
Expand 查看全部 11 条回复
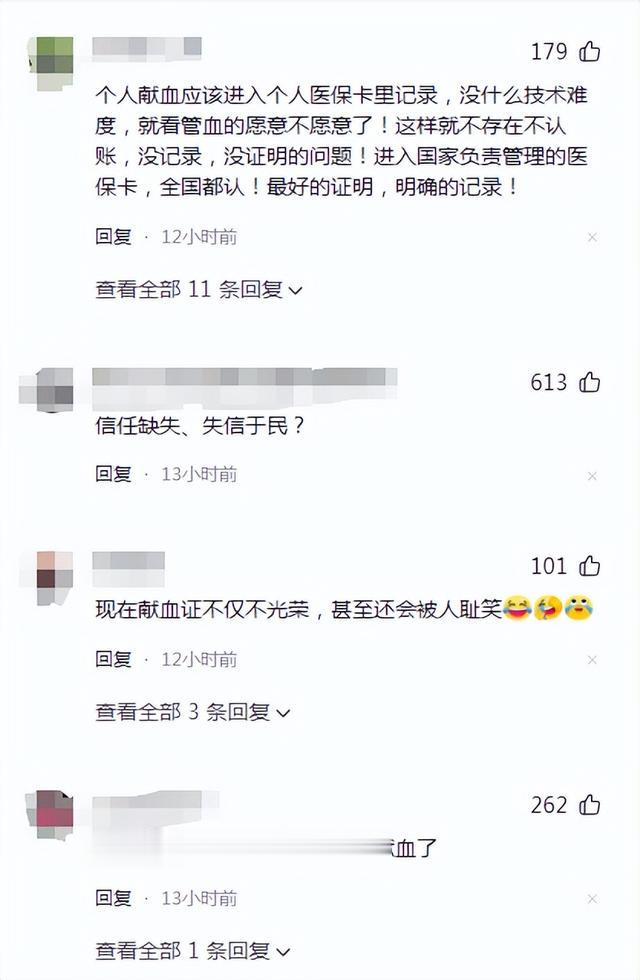[199, 289]
